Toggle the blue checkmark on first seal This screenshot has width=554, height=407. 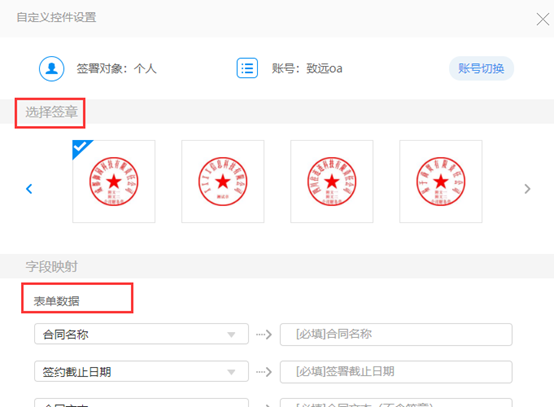[81, 148]
